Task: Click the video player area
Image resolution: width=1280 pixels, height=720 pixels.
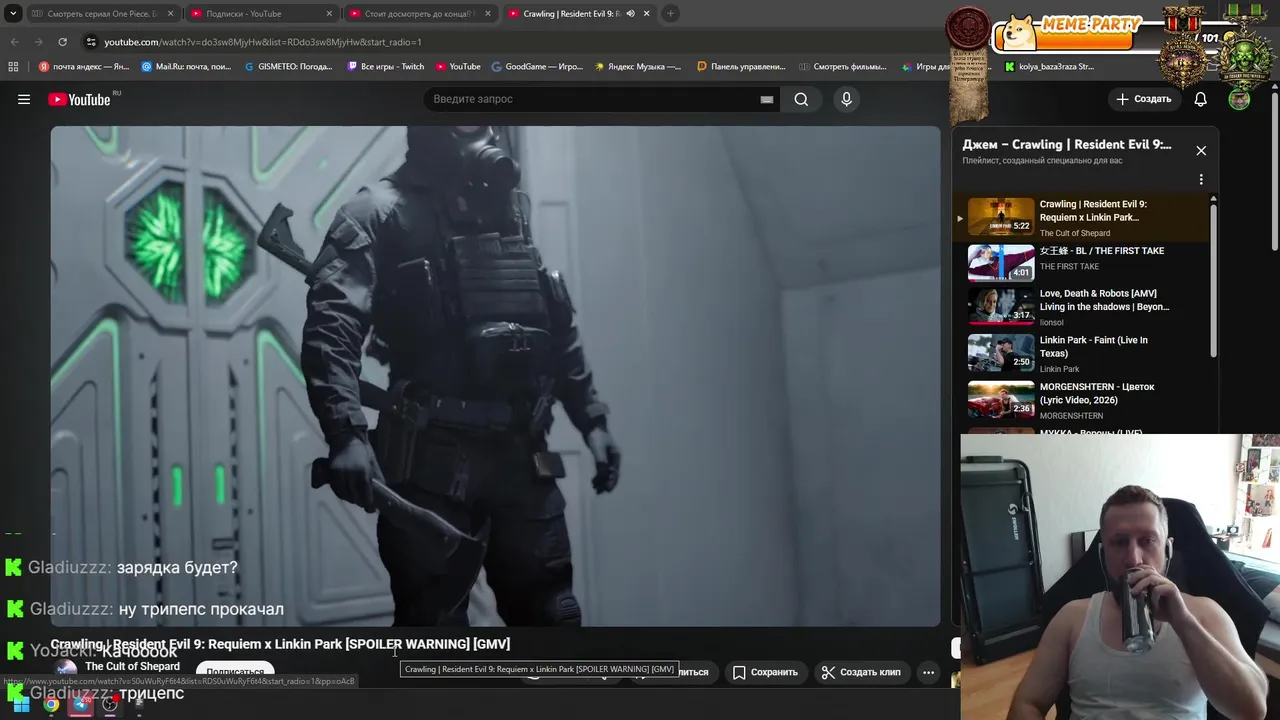Action: click(495, 376)
